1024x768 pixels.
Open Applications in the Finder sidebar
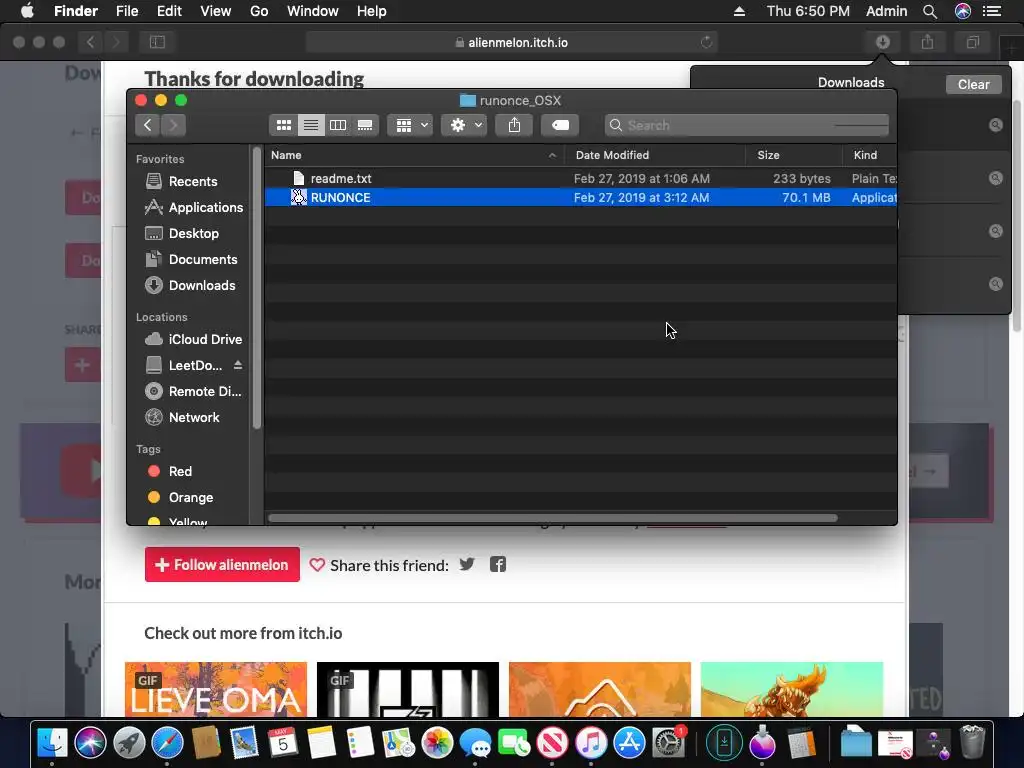(195, 207)
